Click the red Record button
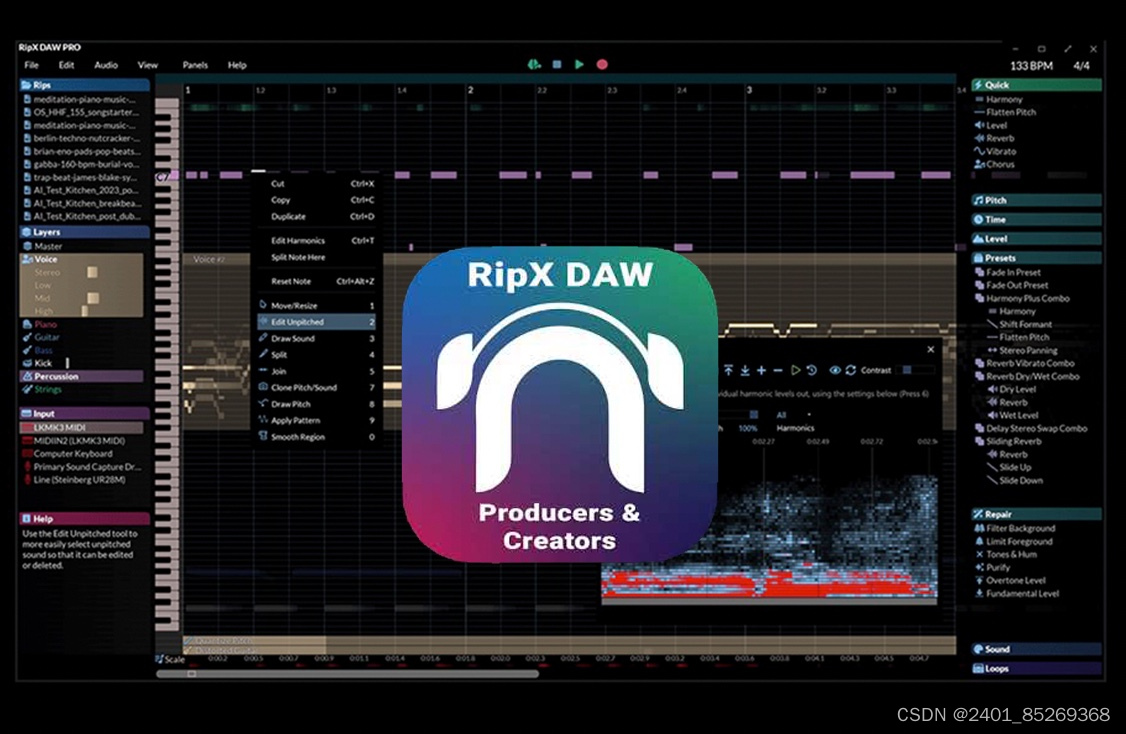 click(601, 63)
